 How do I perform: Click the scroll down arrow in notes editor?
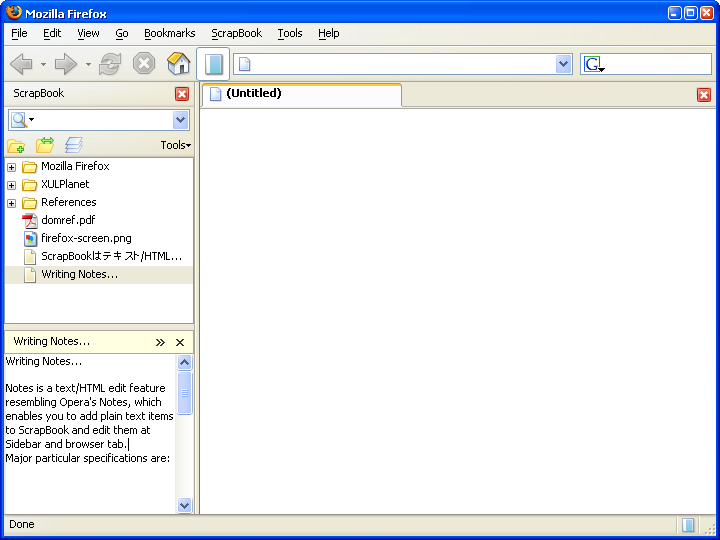point(185,506)
